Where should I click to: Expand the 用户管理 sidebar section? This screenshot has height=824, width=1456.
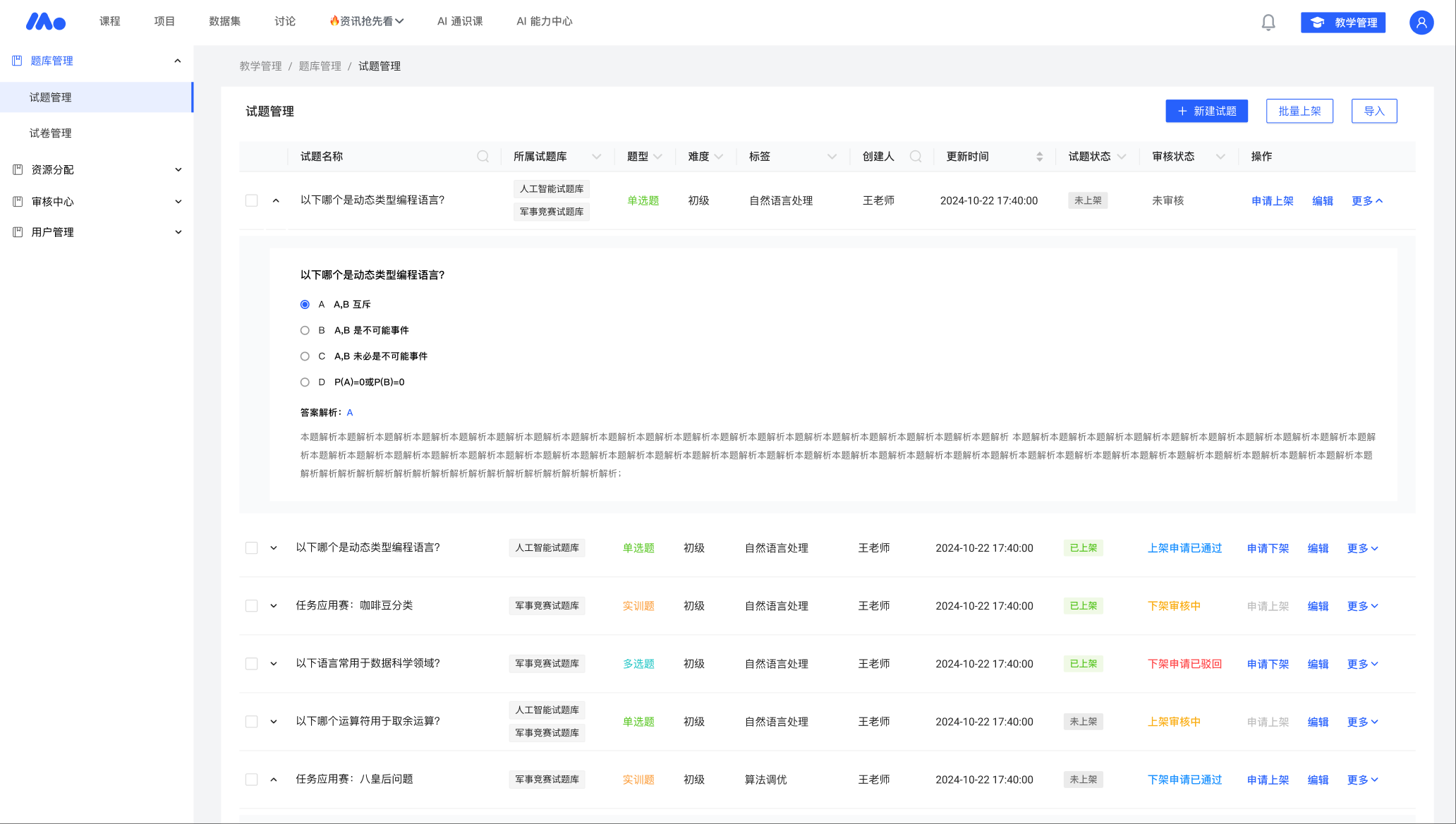point(178,232)
